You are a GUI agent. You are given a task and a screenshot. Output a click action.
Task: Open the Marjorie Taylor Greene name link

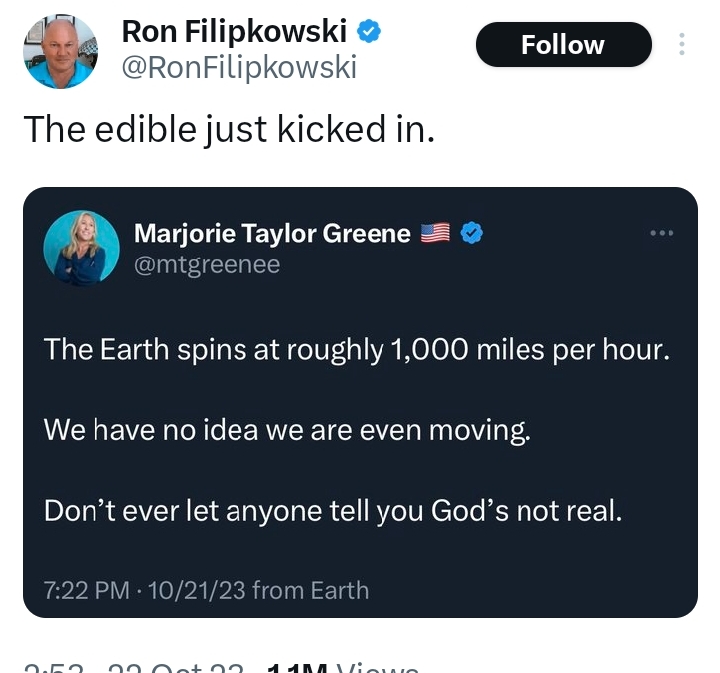coord(272,234)
